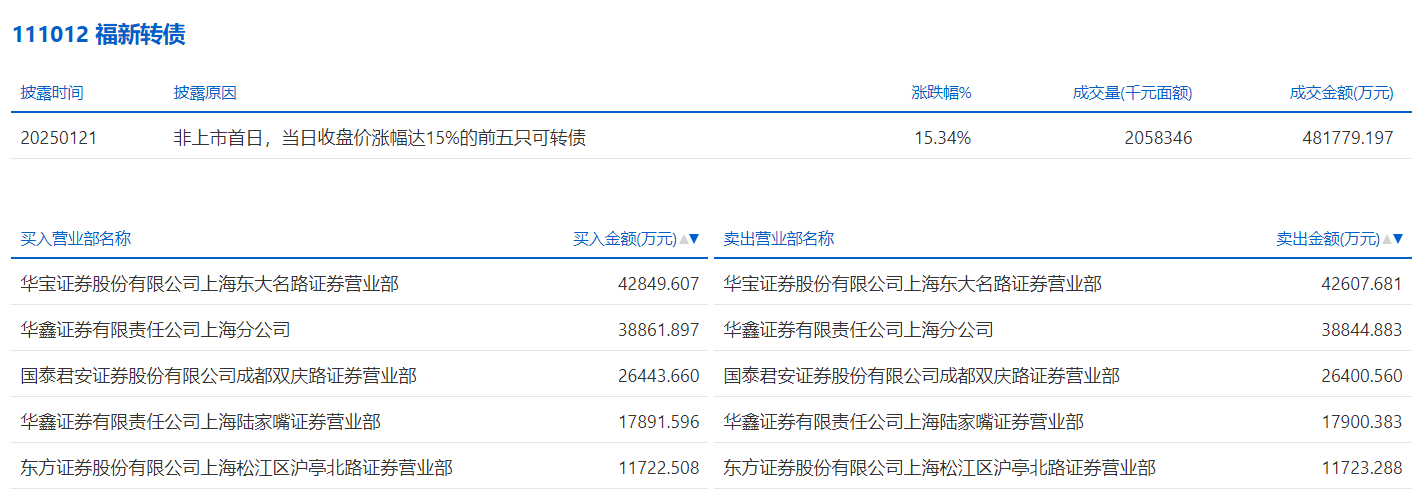
Task: Click the 买入金额(万元) column header
Action: point(625,239)
